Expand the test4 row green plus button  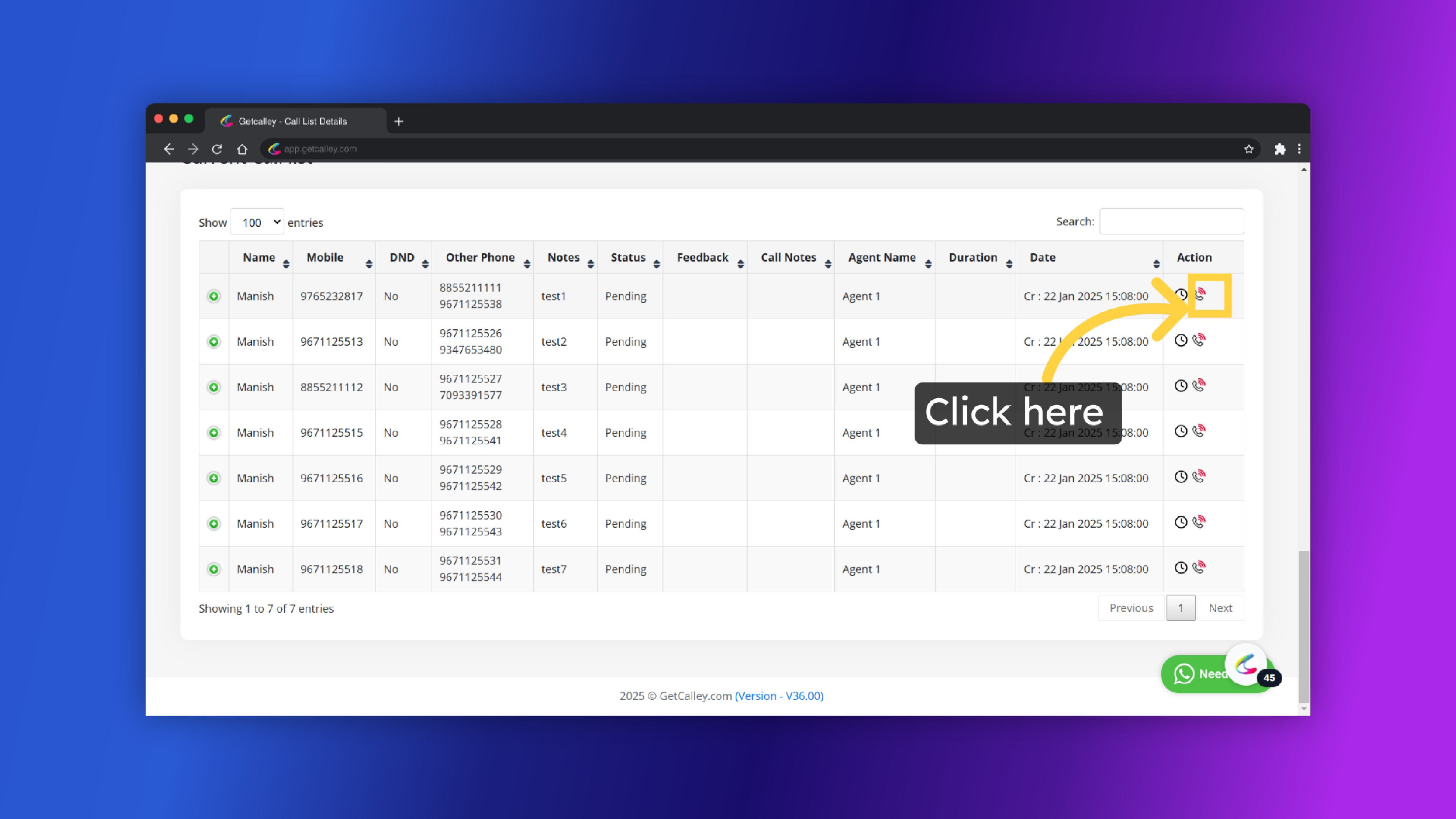pyautogui.click(x=214, y=433)
